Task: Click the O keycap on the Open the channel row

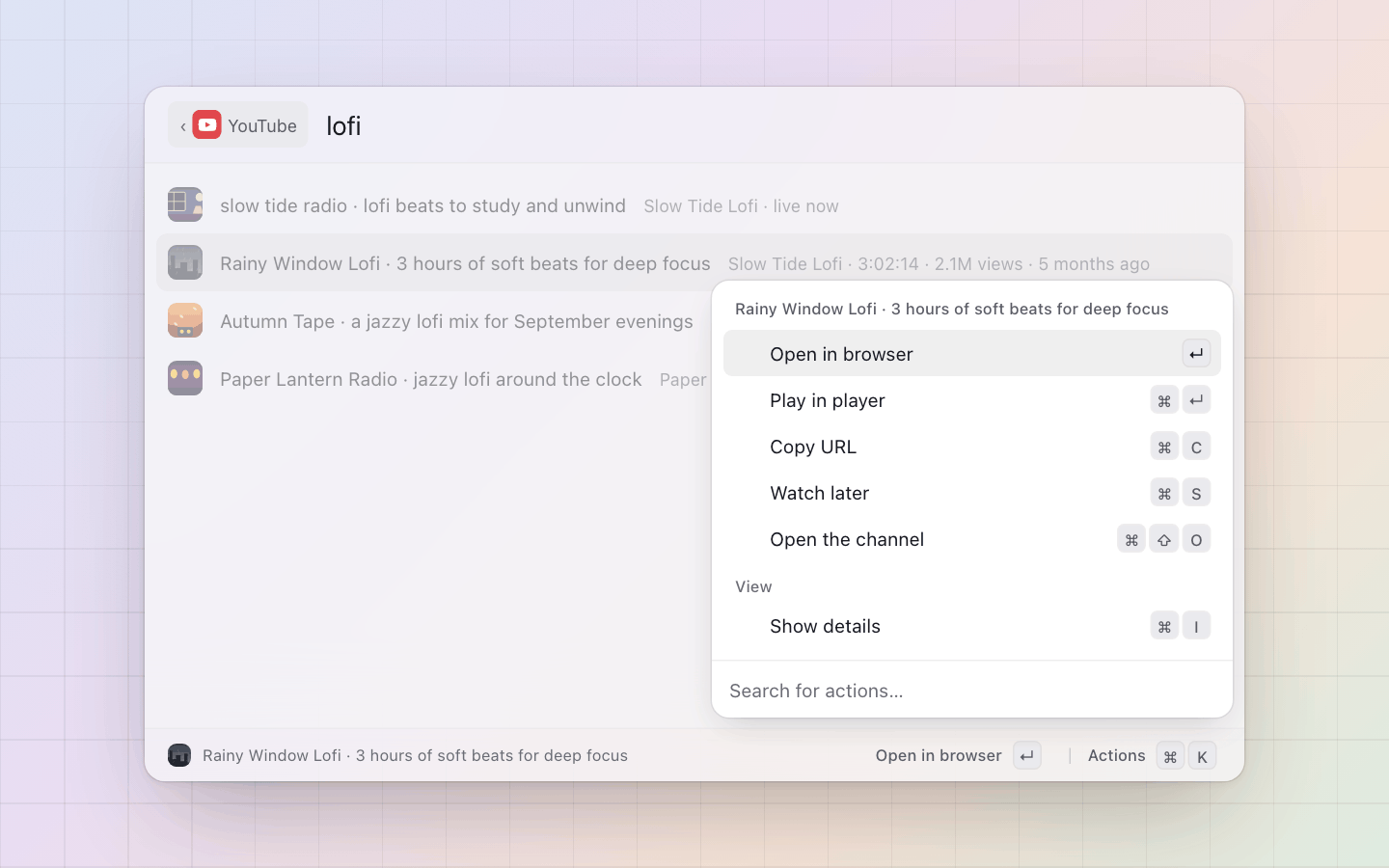Action: coord(1196,539)
